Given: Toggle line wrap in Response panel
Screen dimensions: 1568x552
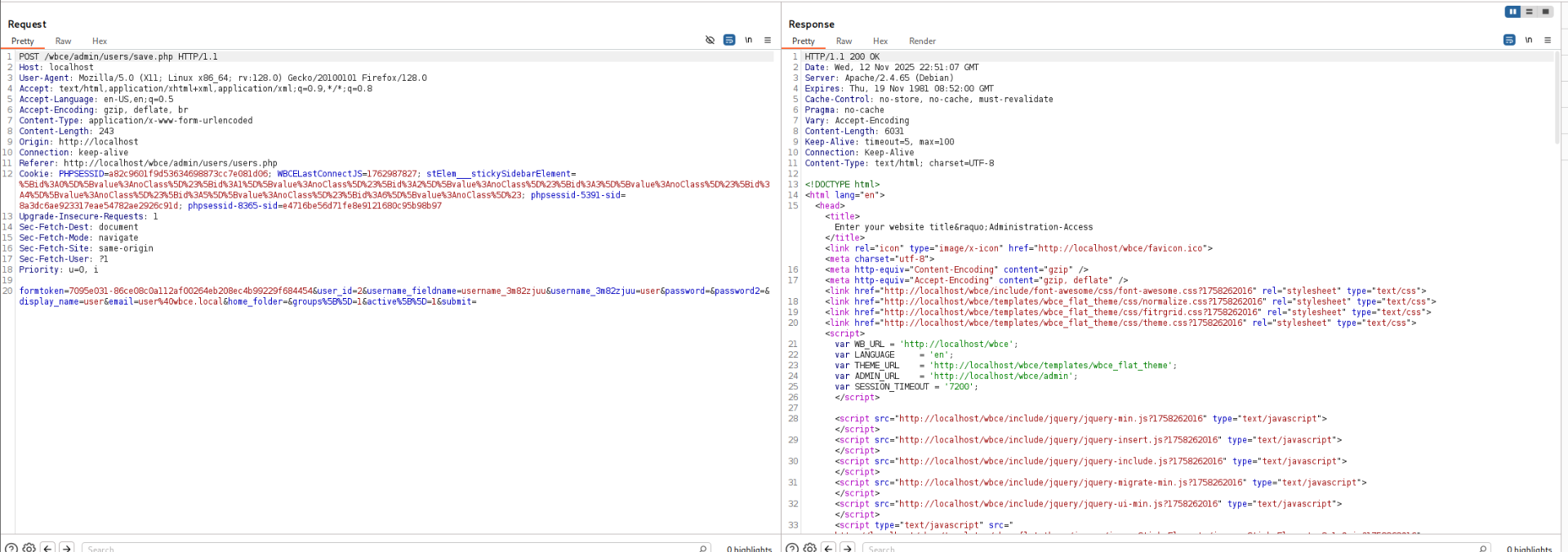Looking at the screenshot, I should [x=1509, y=40].
